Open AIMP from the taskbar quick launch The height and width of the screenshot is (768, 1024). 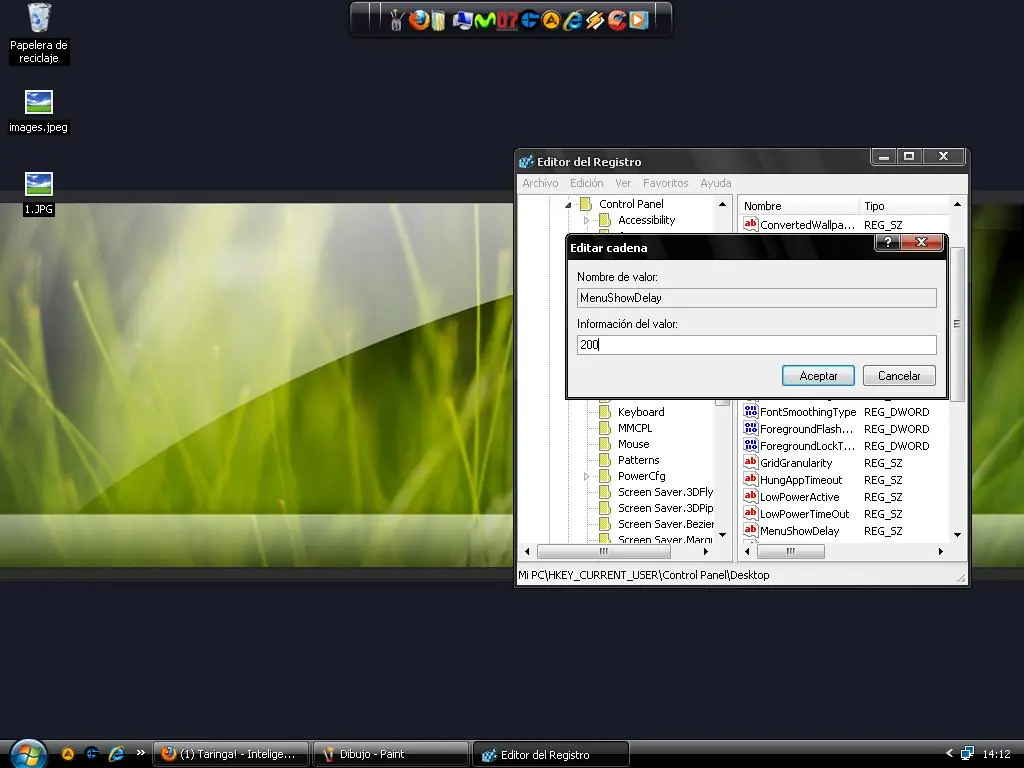coord(68,754)
